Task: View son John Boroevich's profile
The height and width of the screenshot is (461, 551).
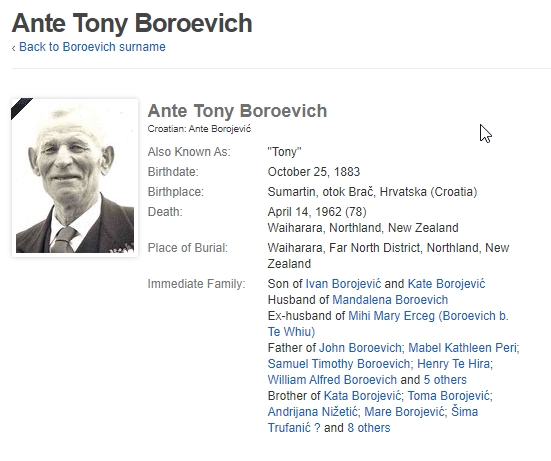Action: [360, 348]
